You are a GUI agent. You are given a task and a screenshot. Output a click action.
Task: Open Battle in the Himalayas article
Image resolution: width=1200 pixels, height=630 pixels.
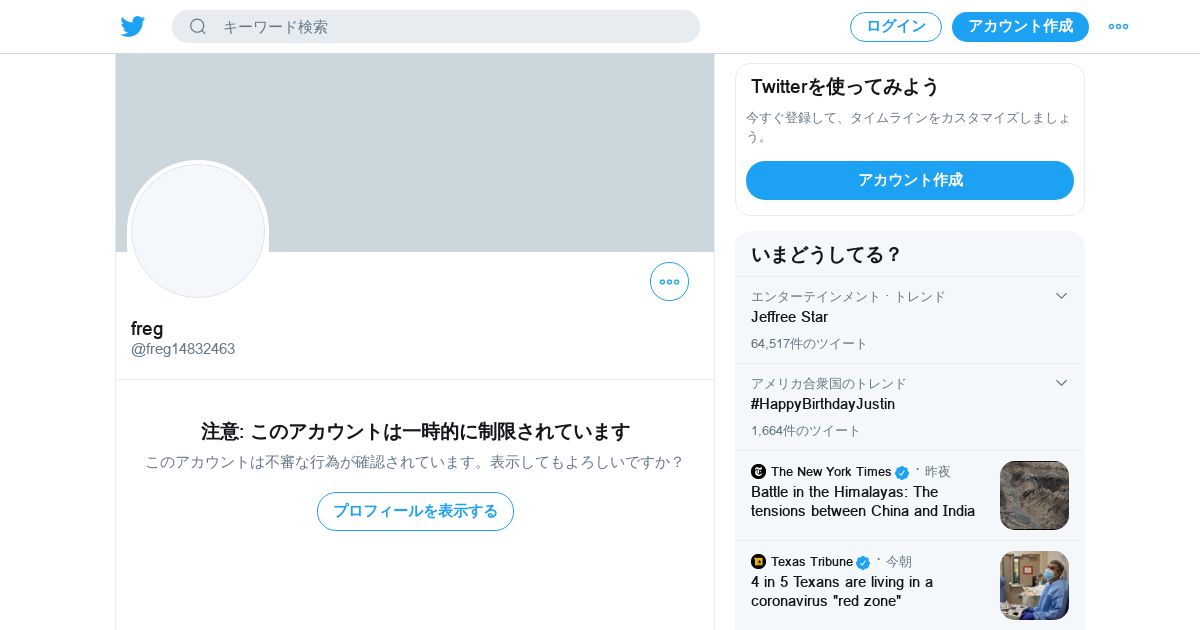point(863,501)
